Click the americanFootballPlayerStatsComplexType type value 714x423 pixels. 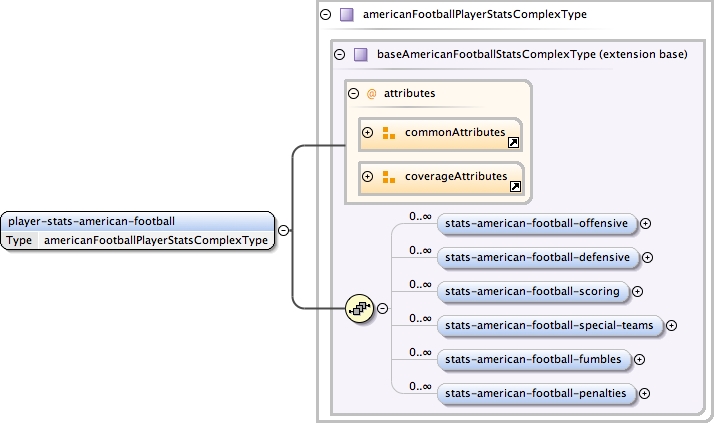point(156,240)
